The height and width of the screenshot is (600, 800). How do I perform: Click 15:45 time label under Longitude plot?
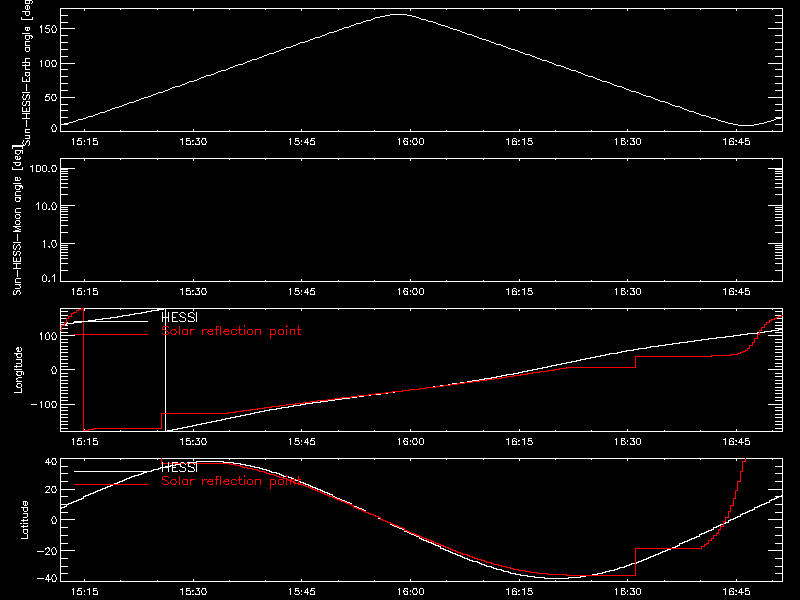point(302,442)
